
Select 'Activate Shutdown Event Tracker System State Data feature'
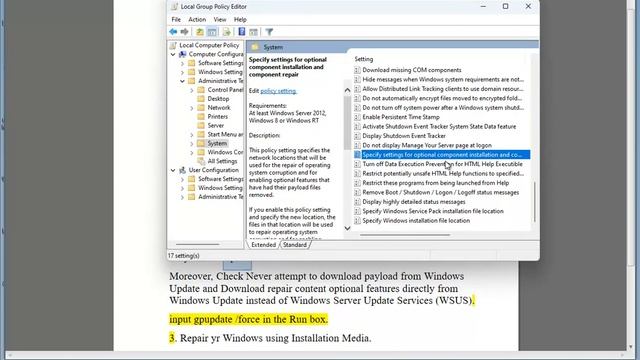click(439, 127)
